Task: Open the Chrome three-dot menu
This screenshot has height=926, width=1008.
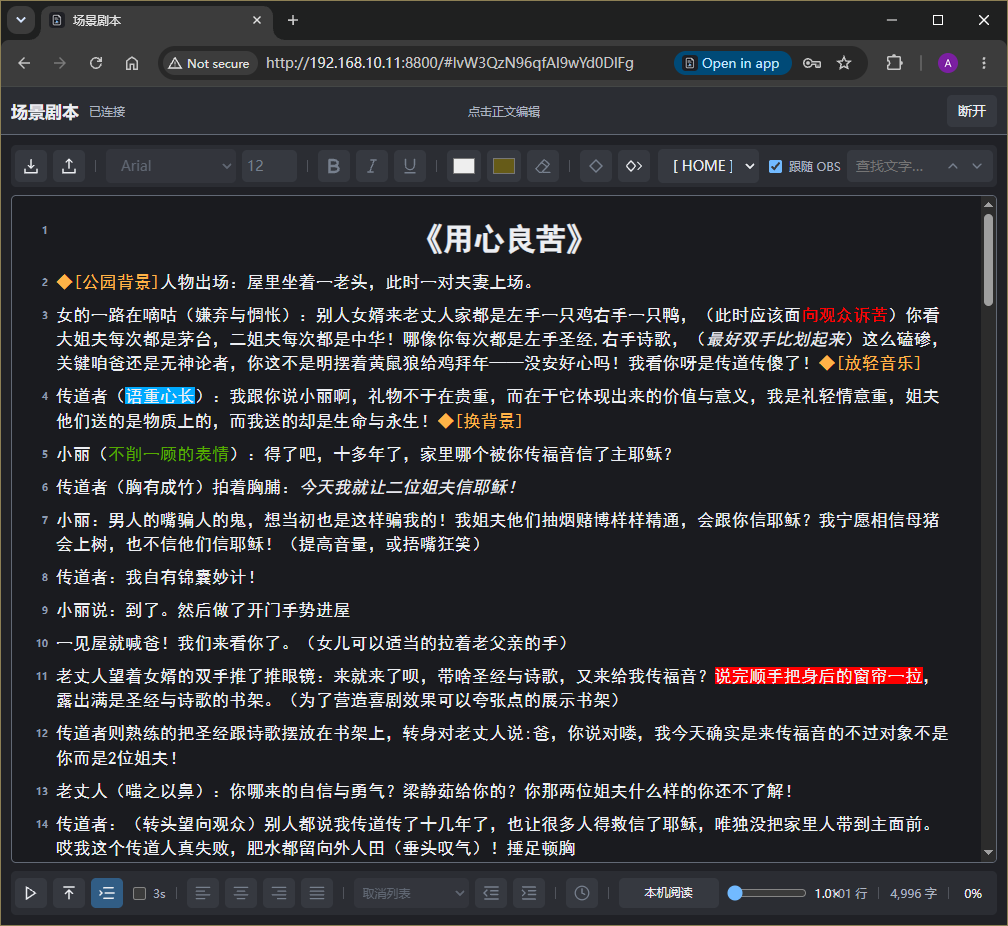Action: pos(984,63)
